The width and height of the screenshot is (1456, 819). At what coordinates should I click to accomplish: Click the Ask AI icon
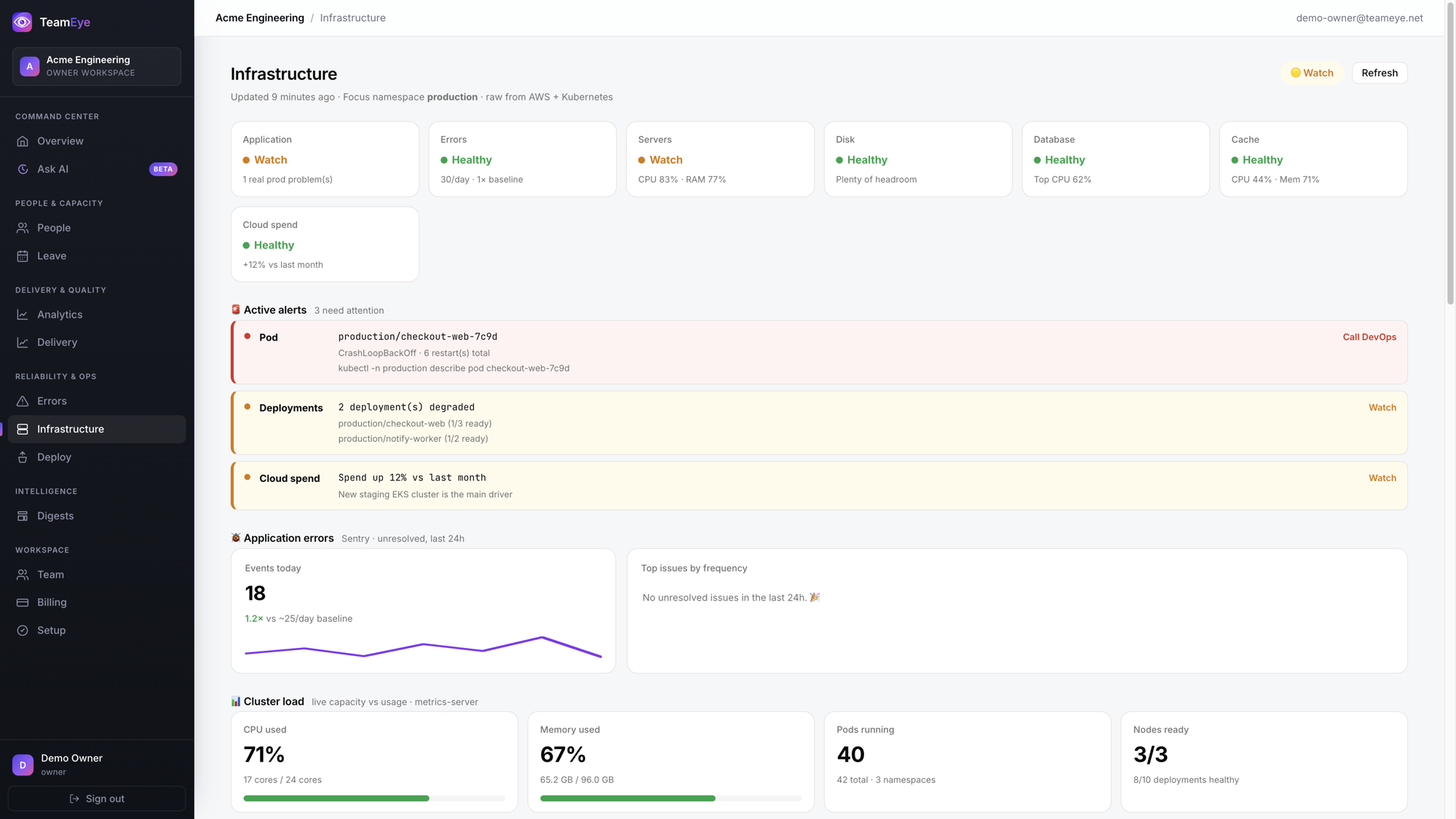coord(23,169)
